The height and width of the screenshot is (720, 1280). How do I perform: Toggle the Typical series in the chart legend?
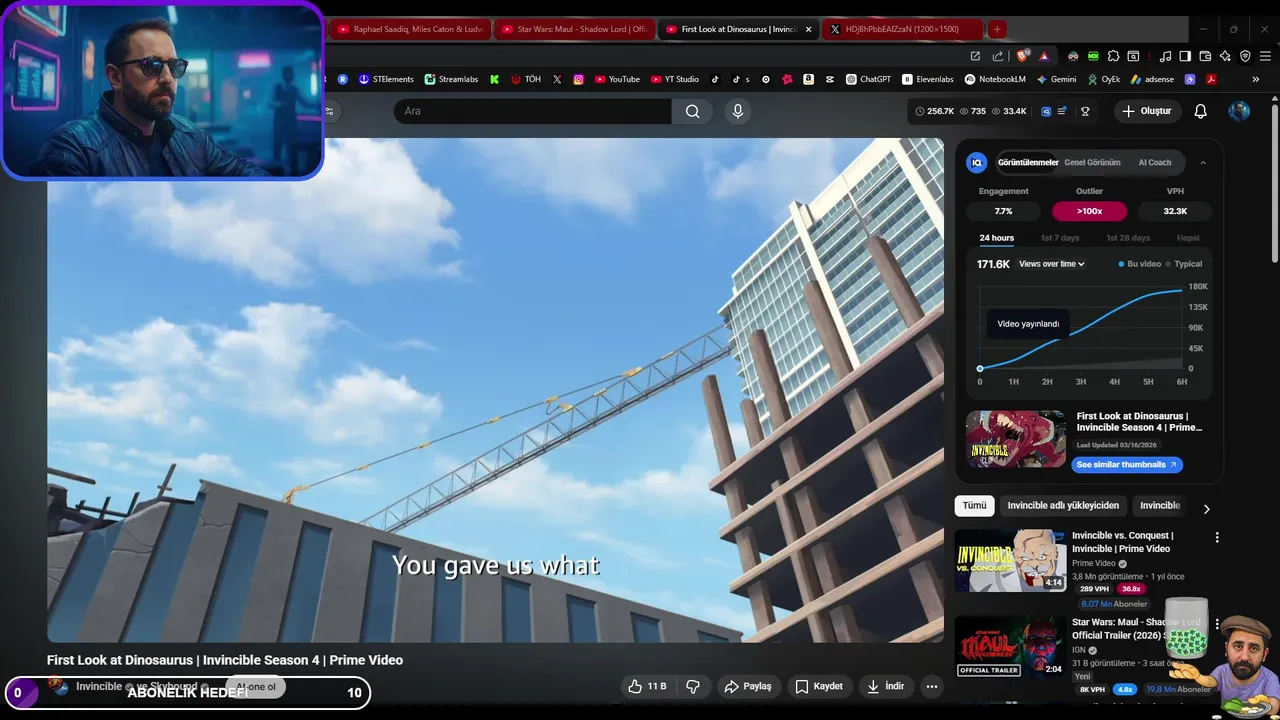tap(1184, 264)
